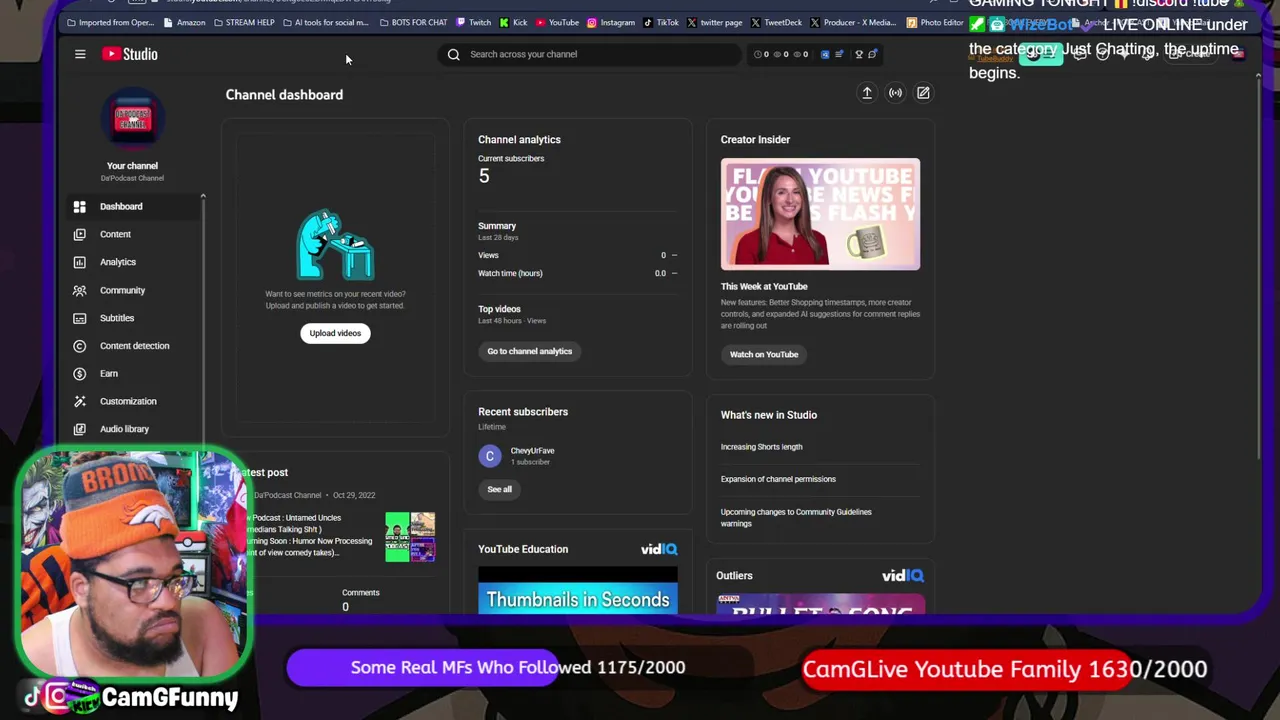Click the Customization wand icon

click(x=79, y=401)
